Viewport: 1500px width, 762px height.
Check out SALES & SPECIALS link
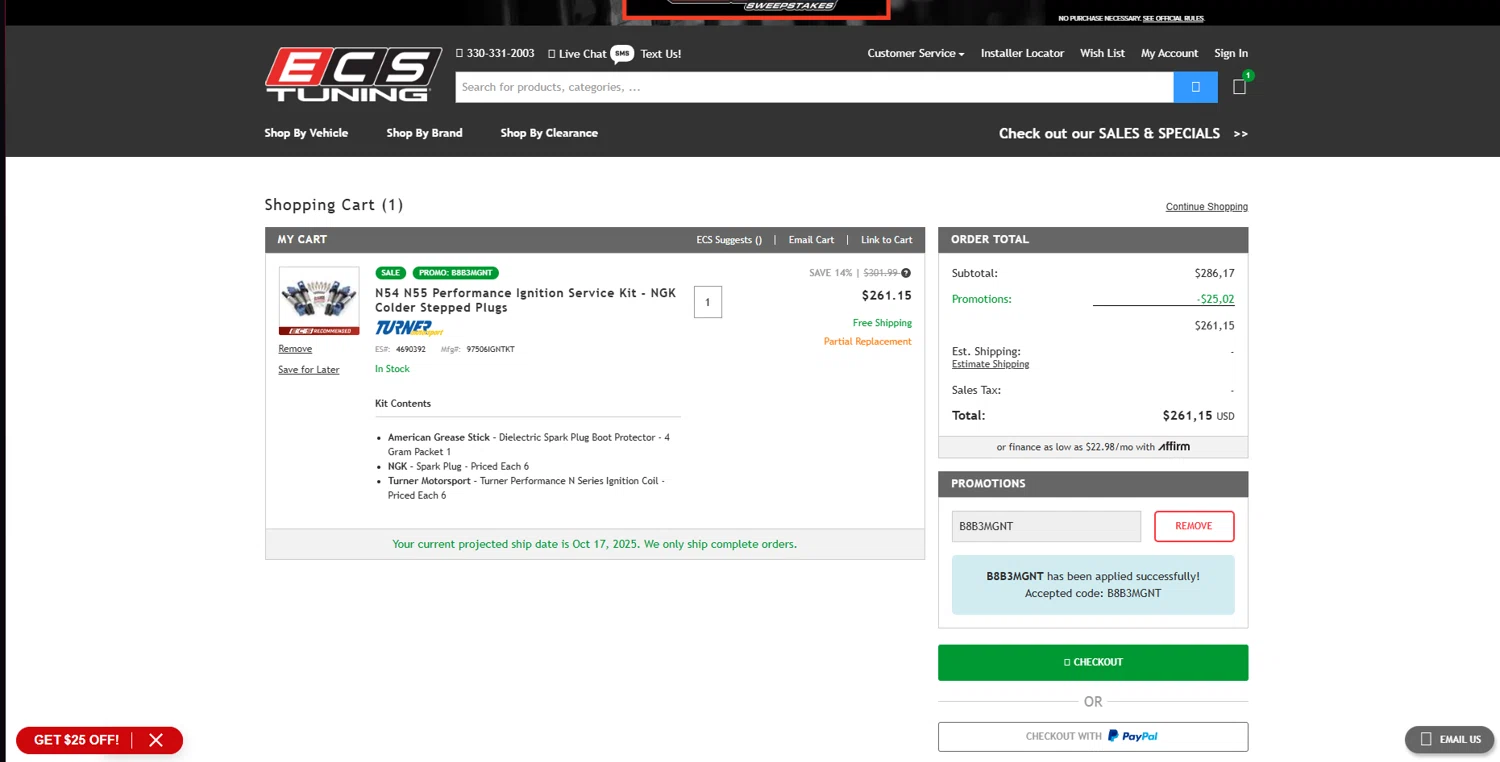coord(1123,133)
